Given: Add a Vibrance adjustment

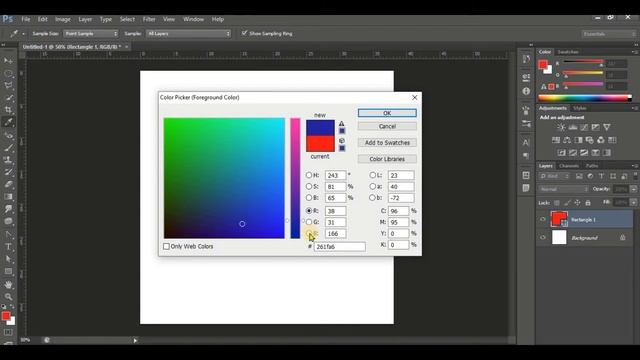Looking at the screenshot, I should pyautogui.click(x=607, y=127).
